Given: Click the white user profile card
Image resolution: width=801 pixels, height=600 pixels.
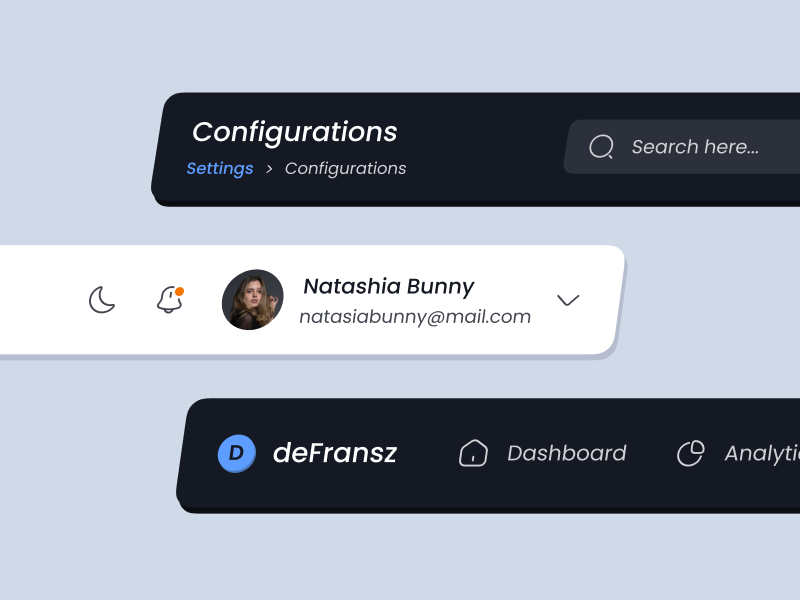Looking at the screenshot, I should [312, 300].
